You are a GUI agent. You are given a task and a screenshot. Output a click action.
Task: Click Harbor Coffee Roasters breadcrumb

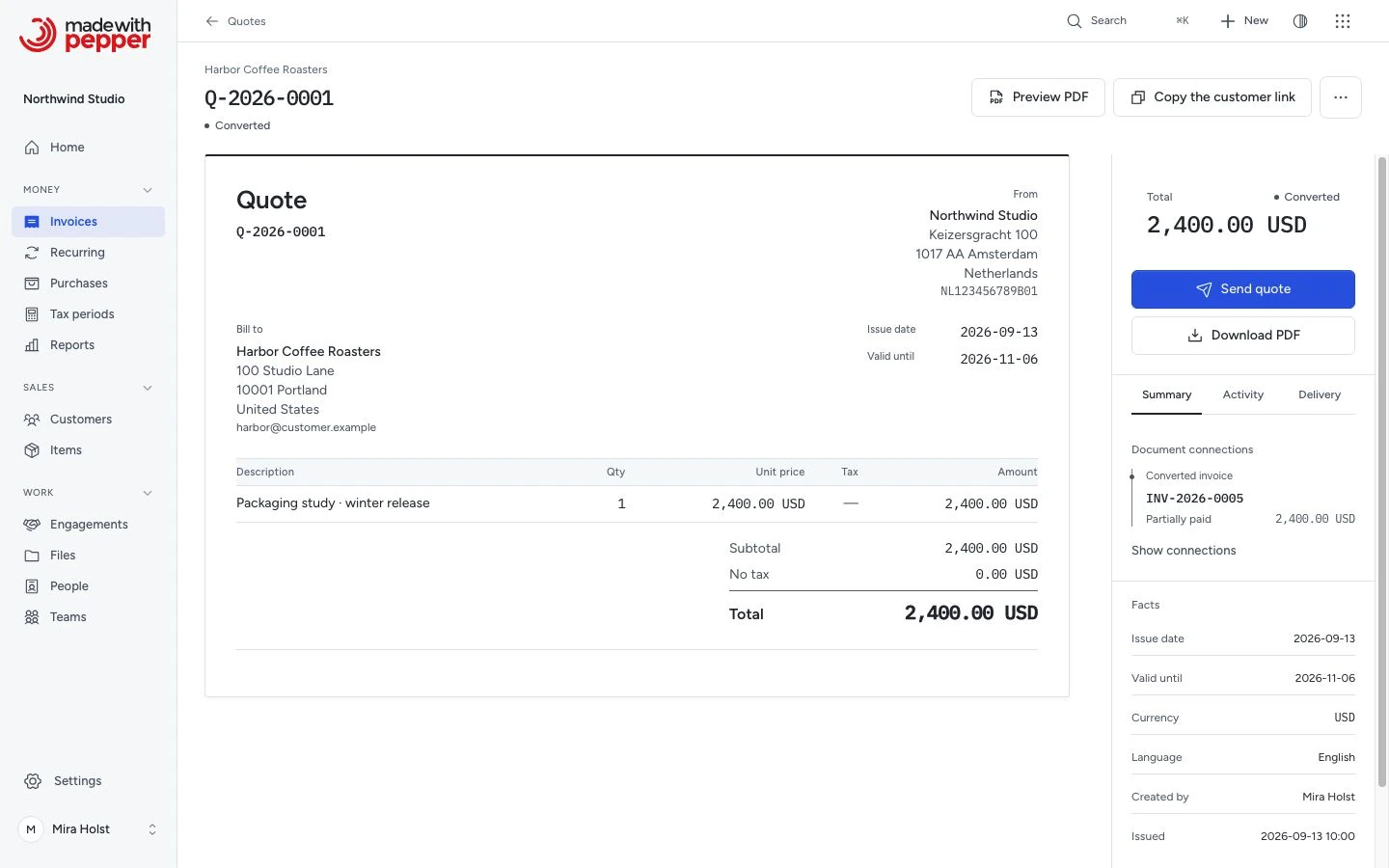[x=266, y=69]
